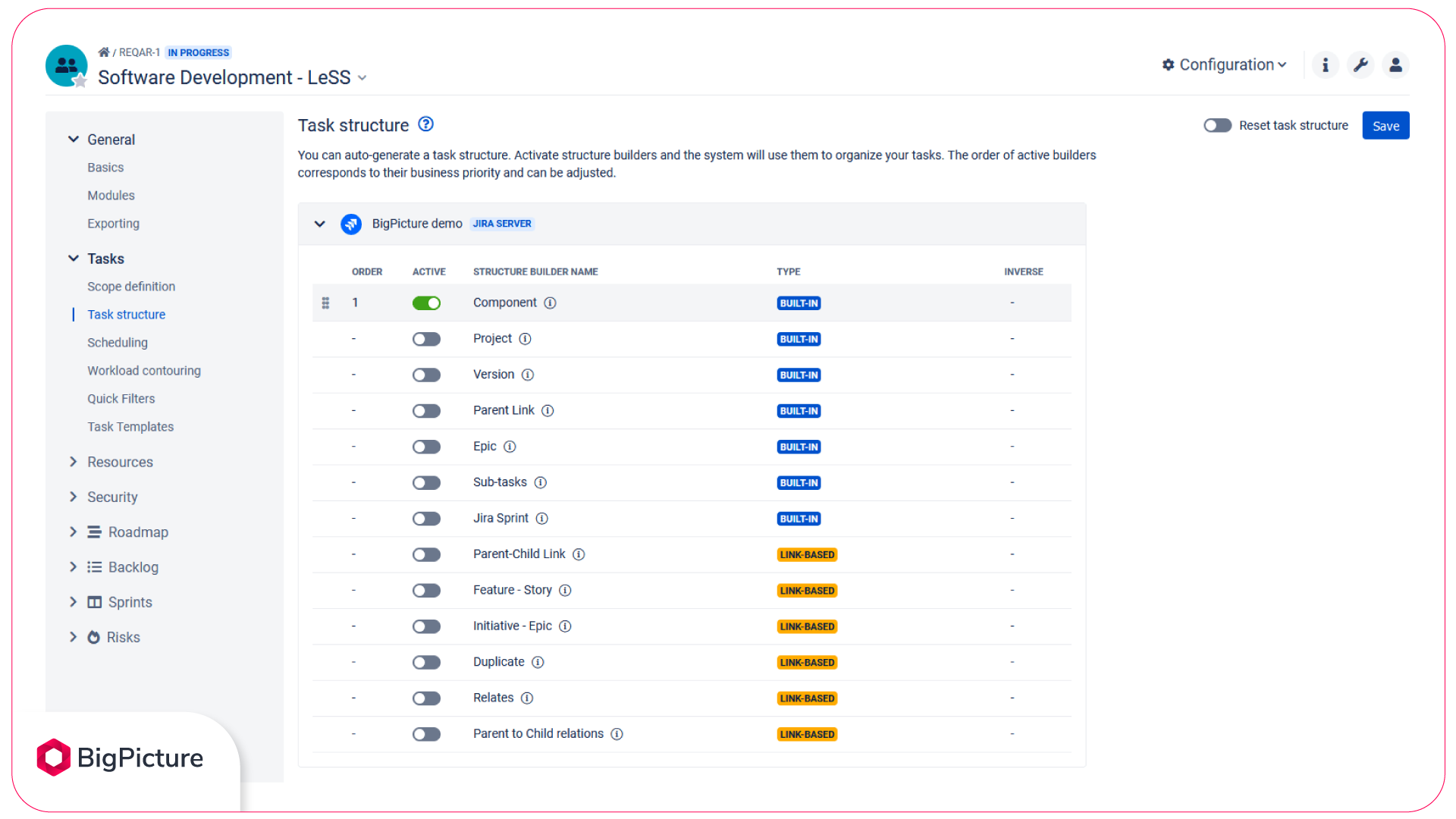This screenshot has width=1456, height=819.
Task: Click the Task structure help question icon
Action: (x=426, y=124)
